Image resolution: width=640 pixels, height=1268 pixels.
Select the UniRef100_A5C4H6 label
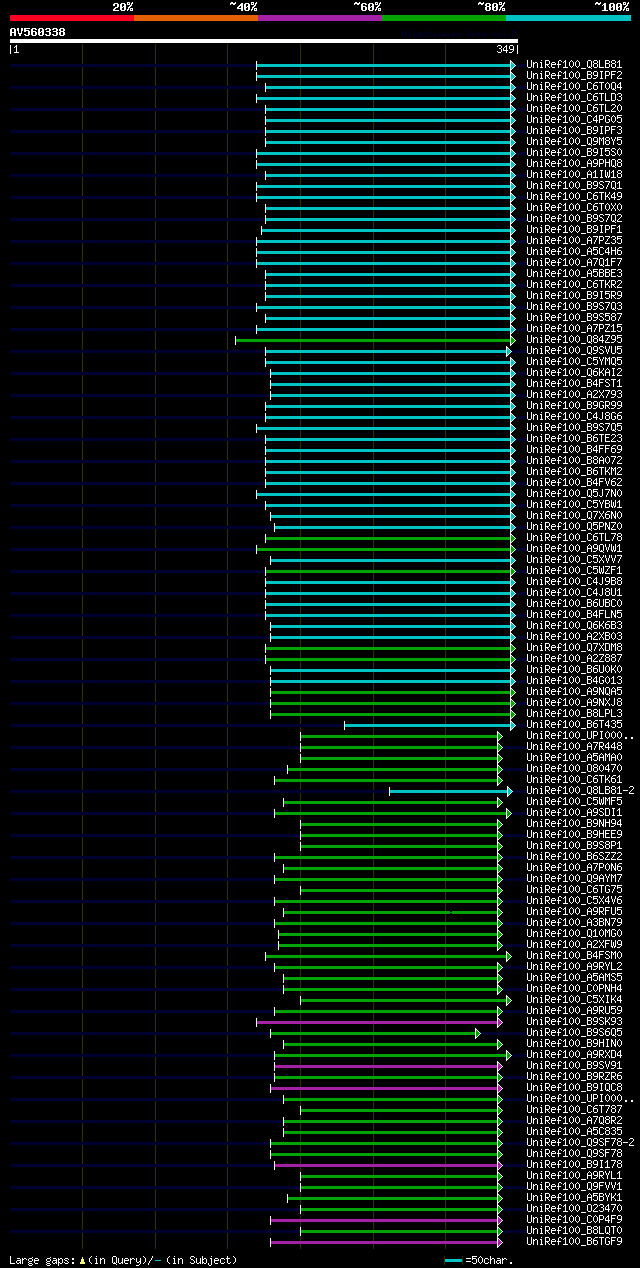point(574,252)
